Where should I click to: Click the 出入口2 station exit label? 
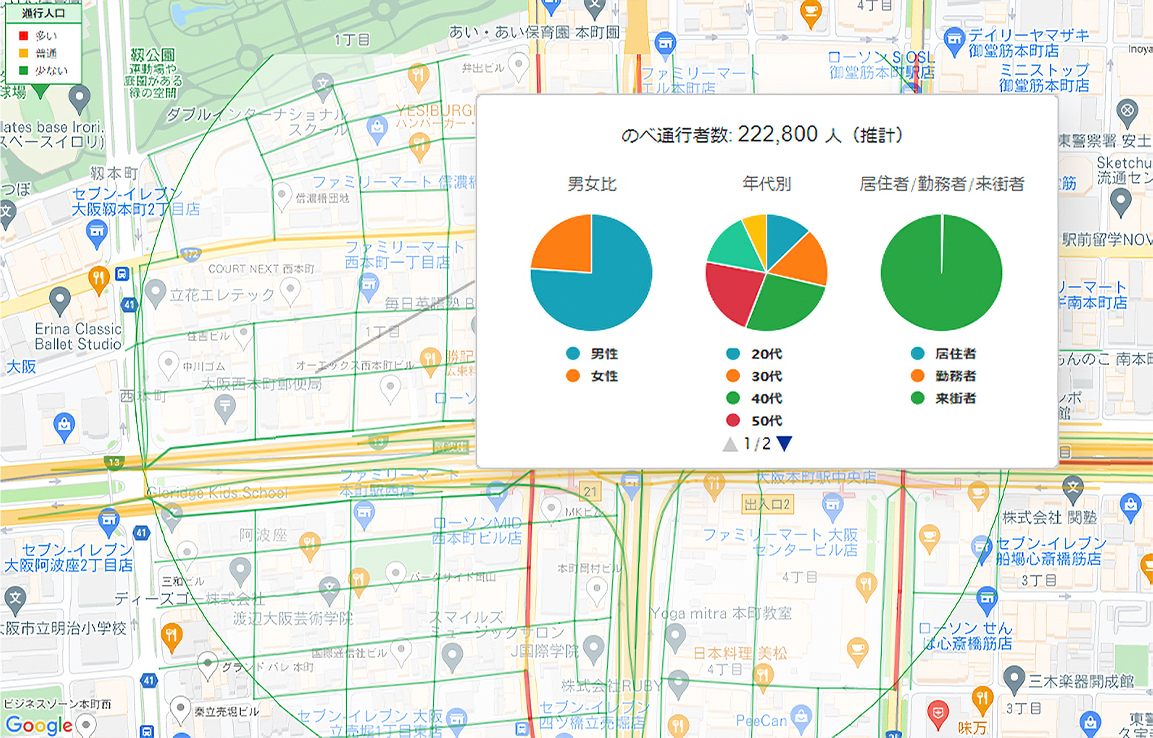tap(766, 504)
